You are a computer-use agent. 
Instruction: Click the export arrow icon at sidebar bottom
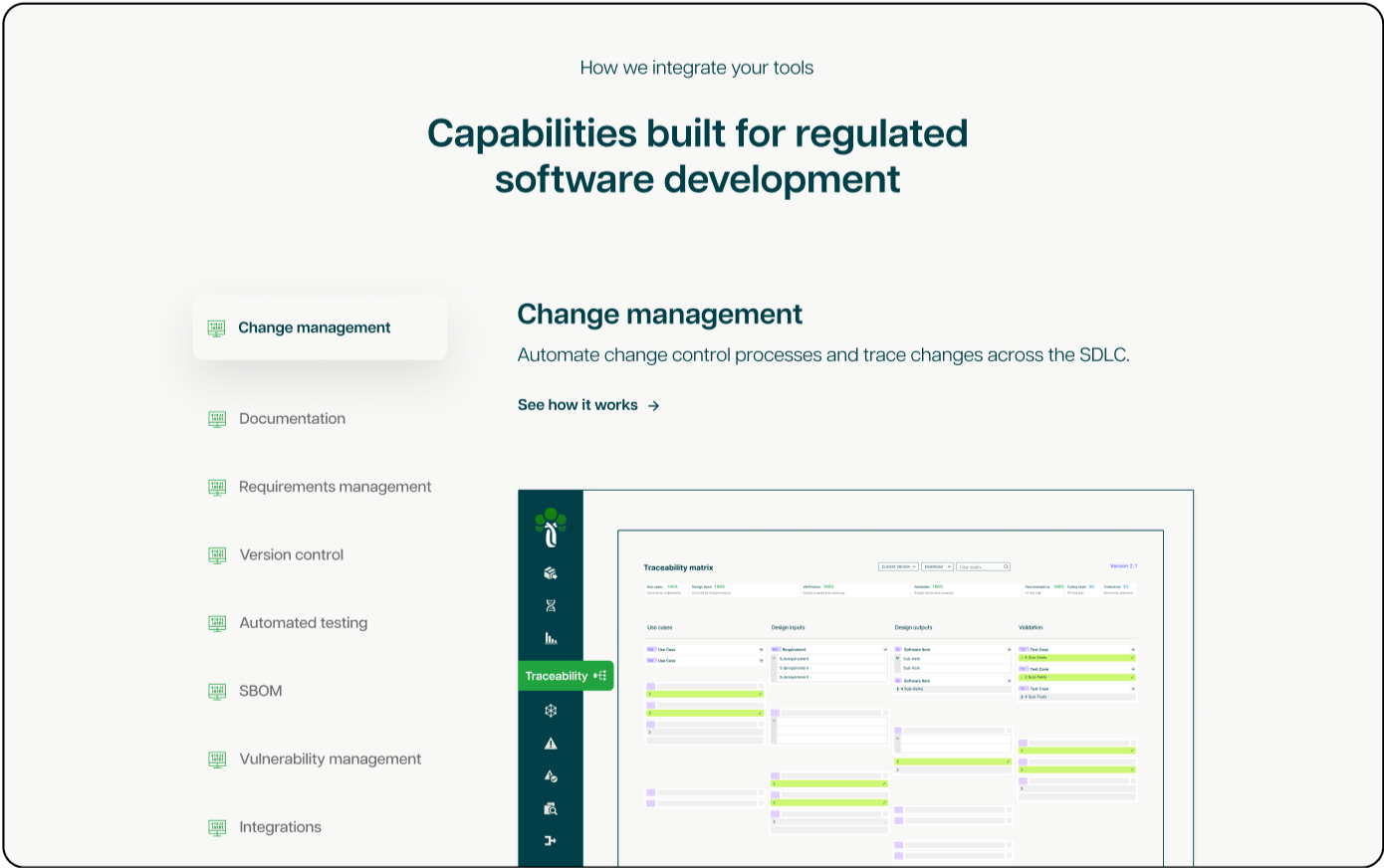[551, 841]
